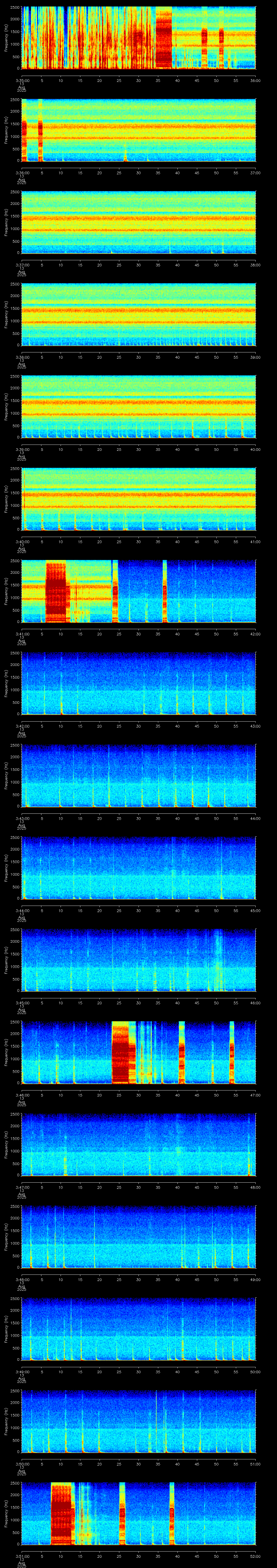Select the spectrogram panel starting at 3:49:00
The width and height of the screenshot is (277, 1568).
[139, 1329]
